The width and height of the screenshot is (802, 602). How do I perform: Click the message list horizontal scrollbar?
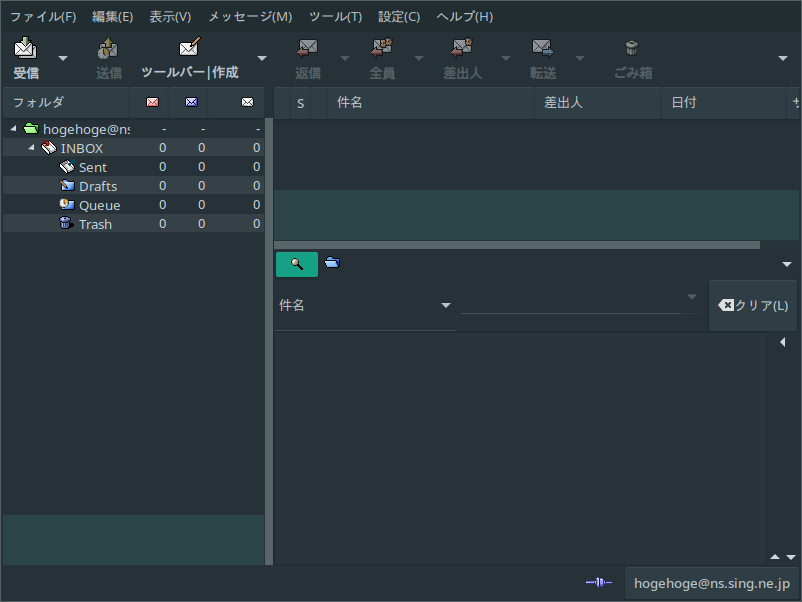pos(517,244)
